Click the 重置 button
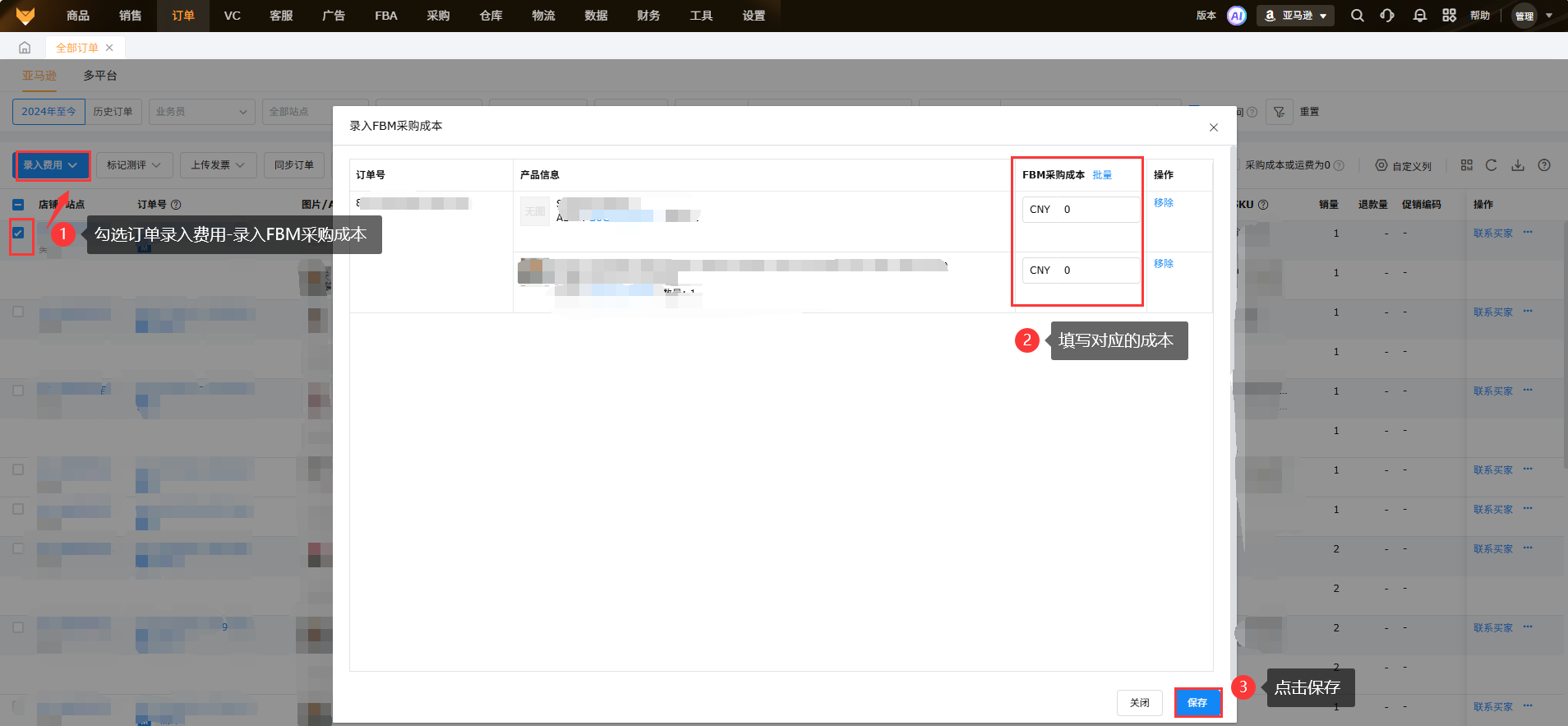1568x726 pixels. [1310, 112]
